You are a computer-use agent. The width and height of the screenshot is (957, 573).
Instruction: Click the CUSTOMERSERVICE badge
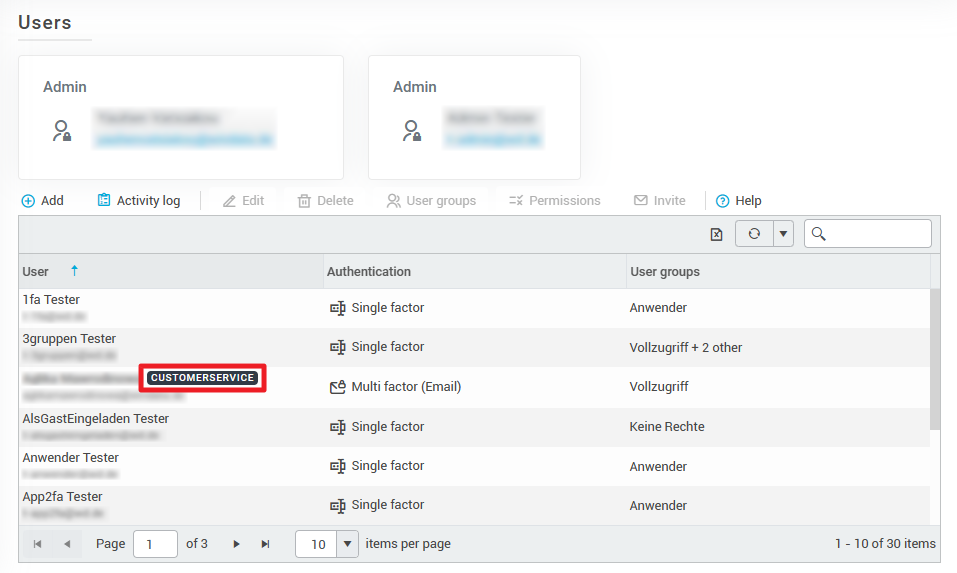click(203, 378)
